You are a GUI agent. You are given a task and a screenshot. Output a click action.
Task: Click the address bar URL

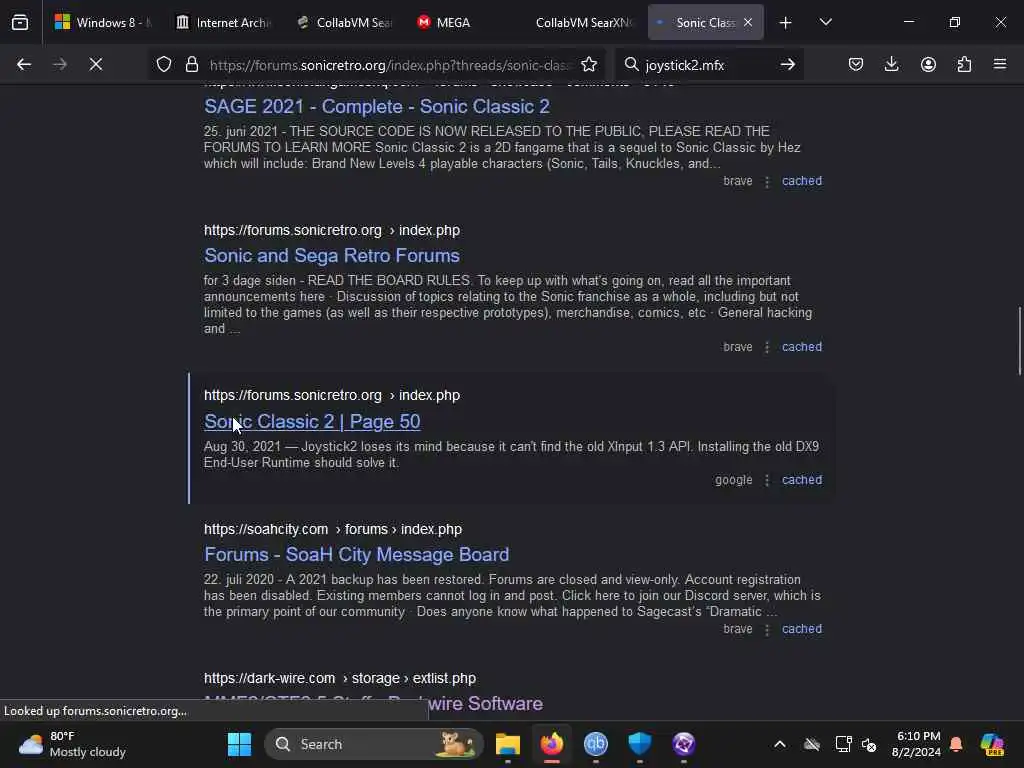[x=389, y=65]
